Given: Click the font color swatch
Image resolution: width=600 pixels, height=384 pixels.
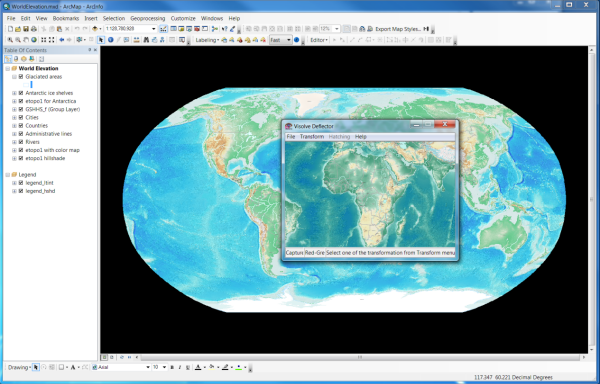Looking at the screenshot, I should pyautogui.click(x=198, y=367).
